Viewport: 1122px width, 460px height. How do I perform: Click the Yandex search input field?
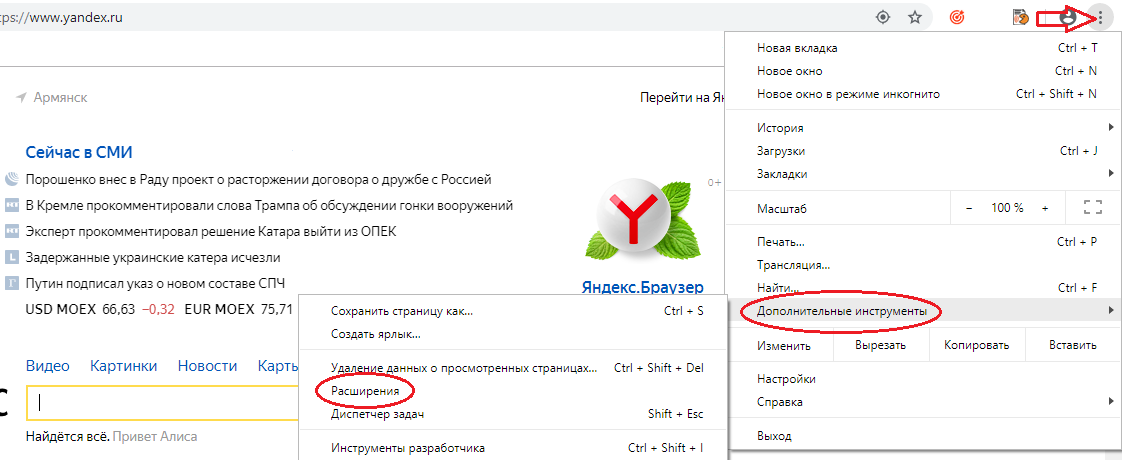tap(162, 403)
